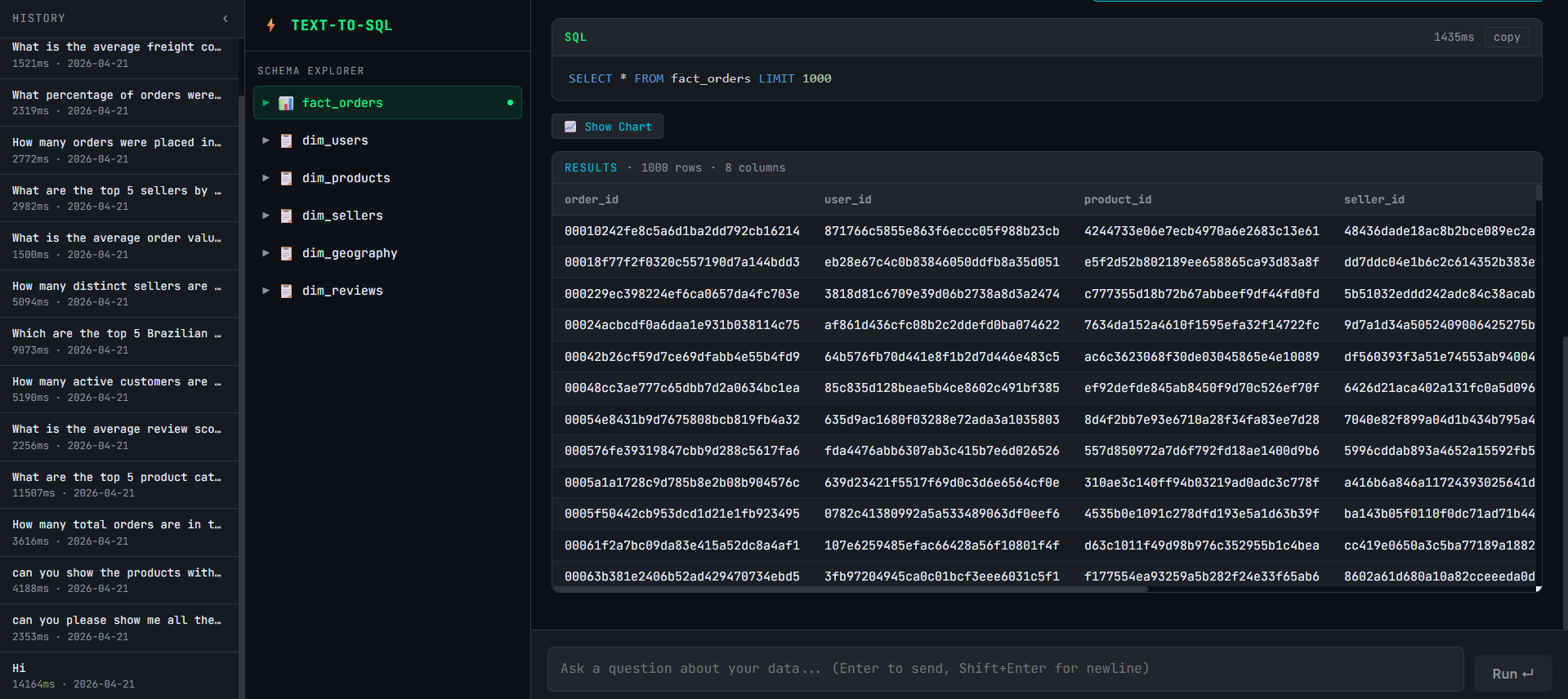Open 'What is the average freight co…' history
The width and height of the screenshot is (1568, 699).
[119, 55]
